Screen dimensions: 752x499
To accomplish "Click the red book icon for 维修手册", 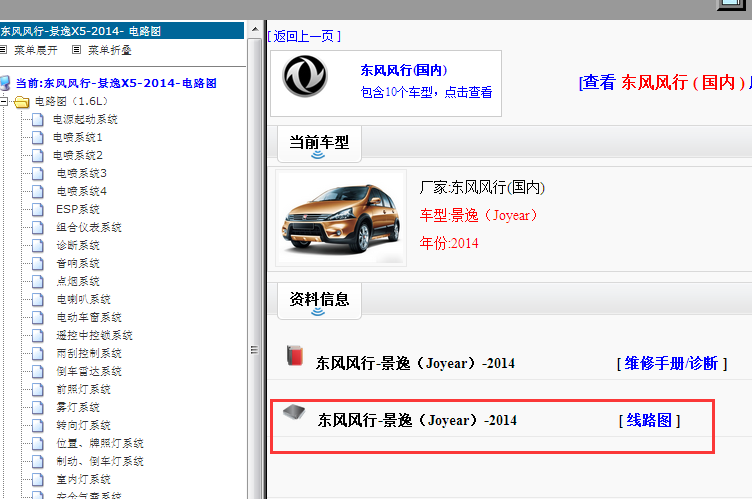I will pyautogui.click(x=295, y=356).
